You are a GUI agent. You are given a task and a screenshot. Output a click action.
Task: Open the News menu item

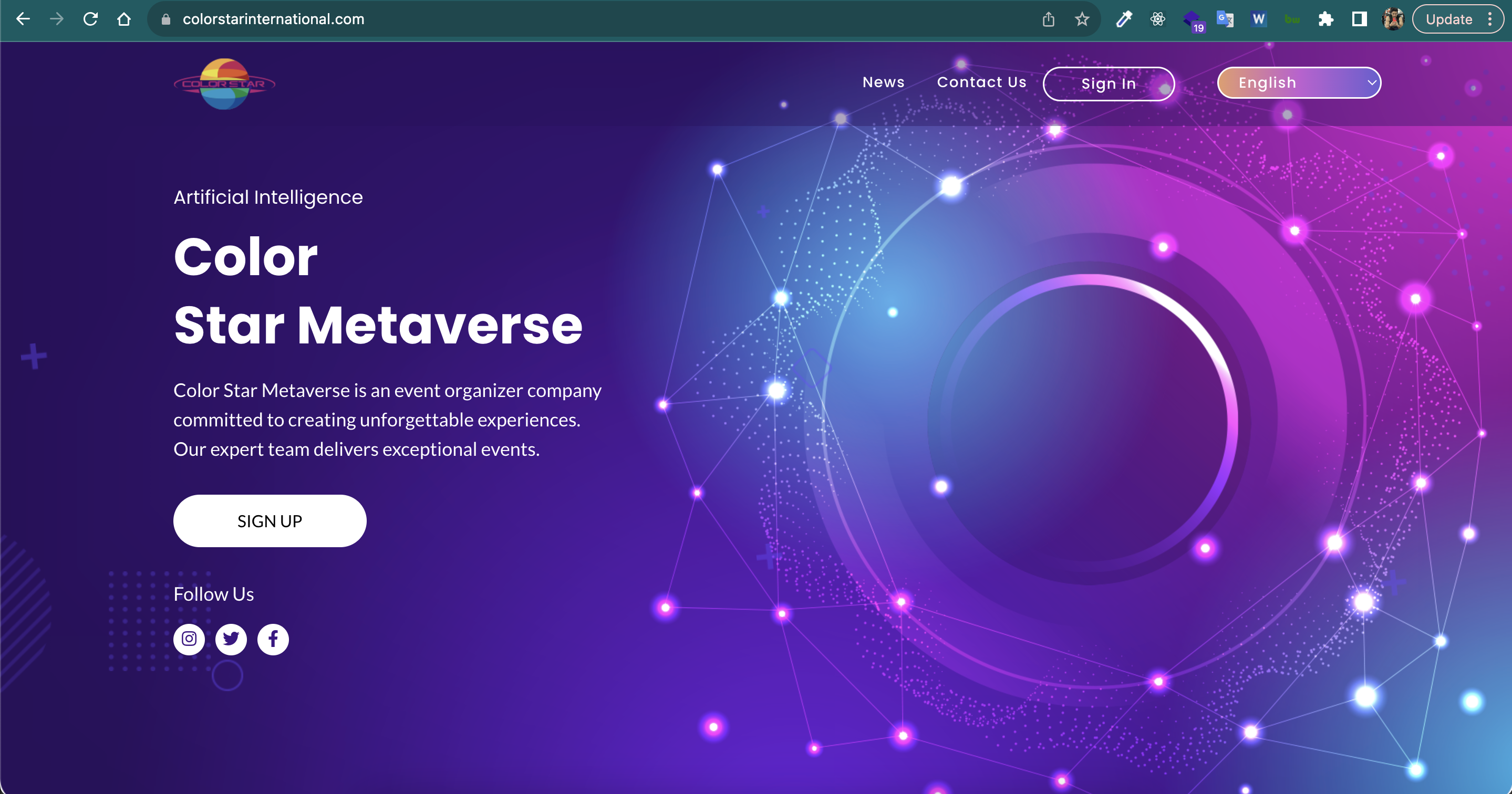[x=883, y=82]
